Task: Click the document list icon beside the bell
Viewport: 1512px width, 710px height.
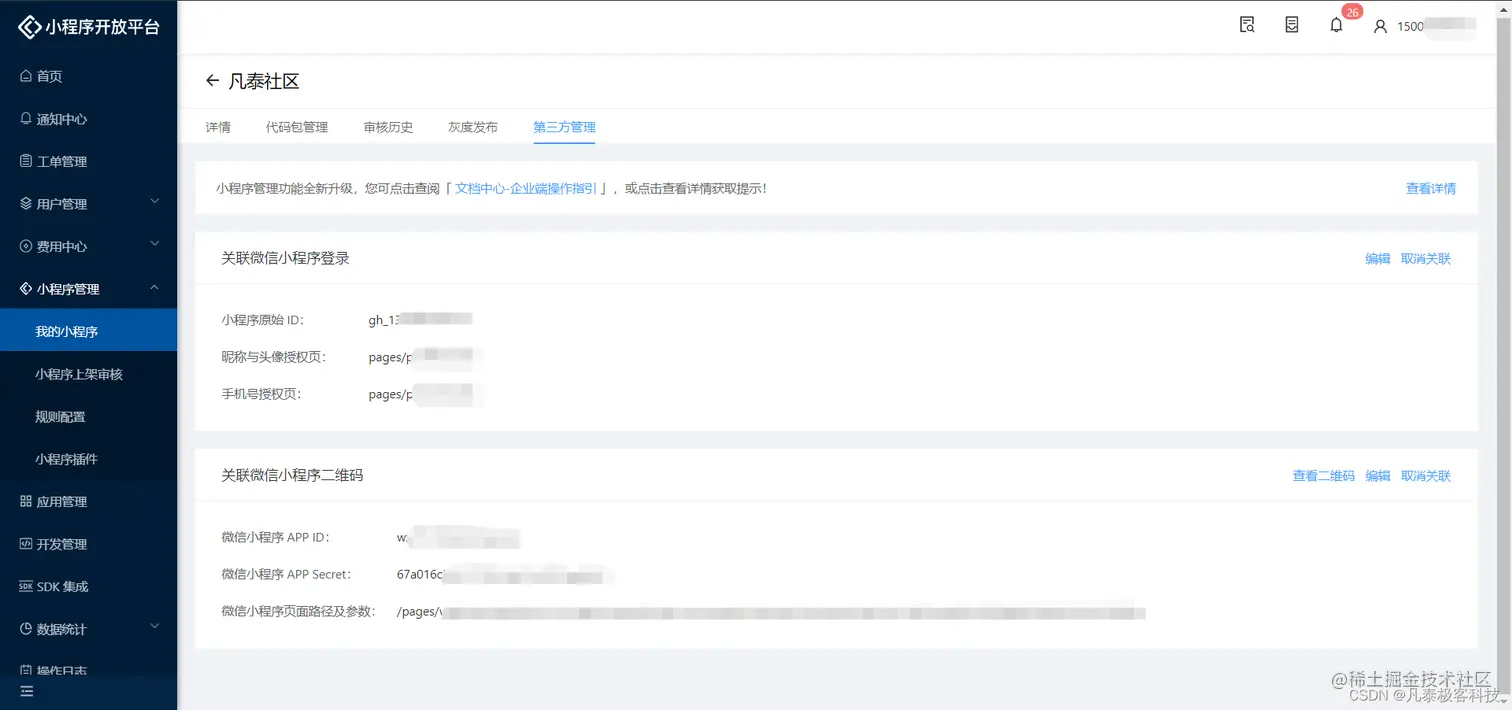Action: (1291, 25)
